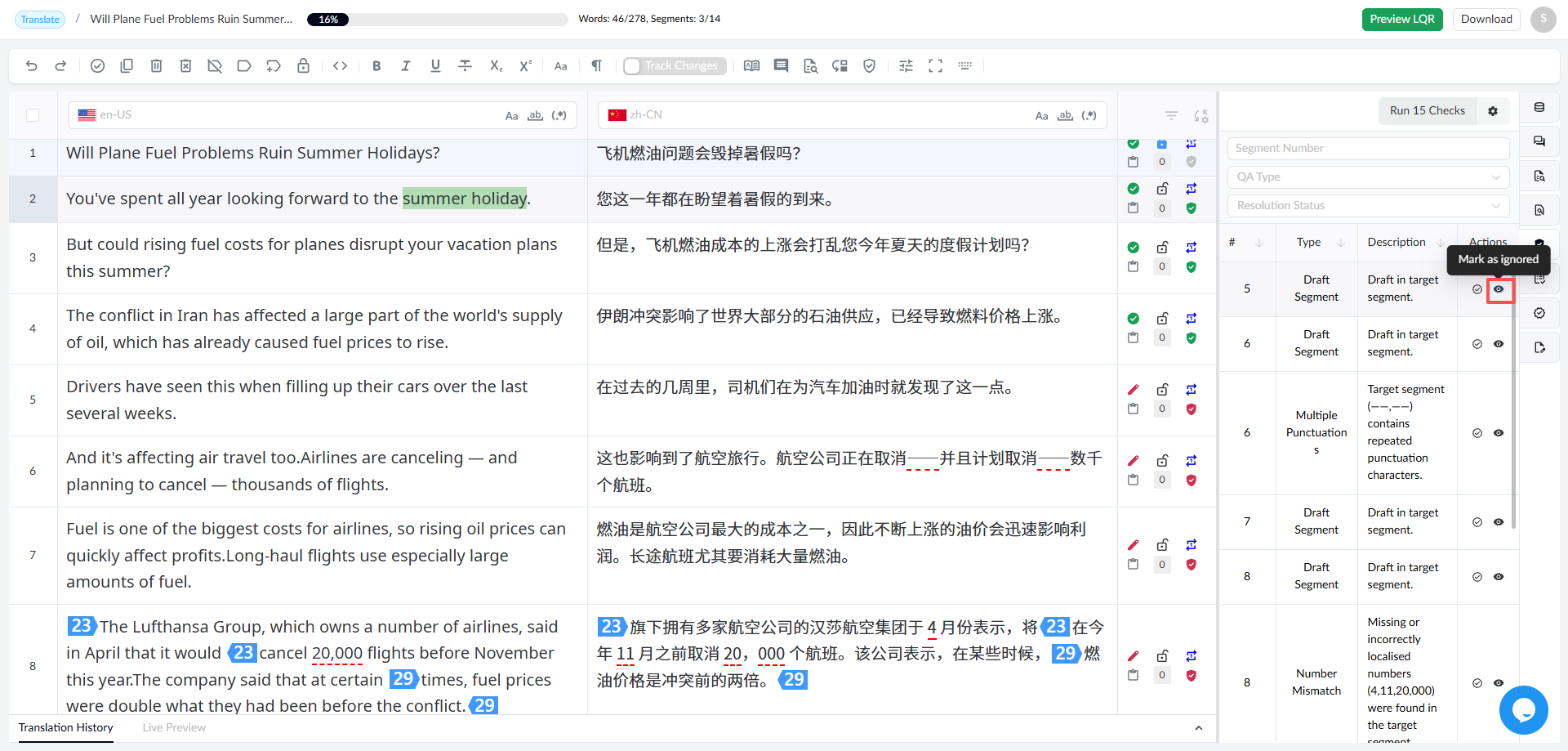This screenshot has height=751, width=1568.
Task: Open keyboard shortcuts icon in toolbar
Action: (965, 66)
